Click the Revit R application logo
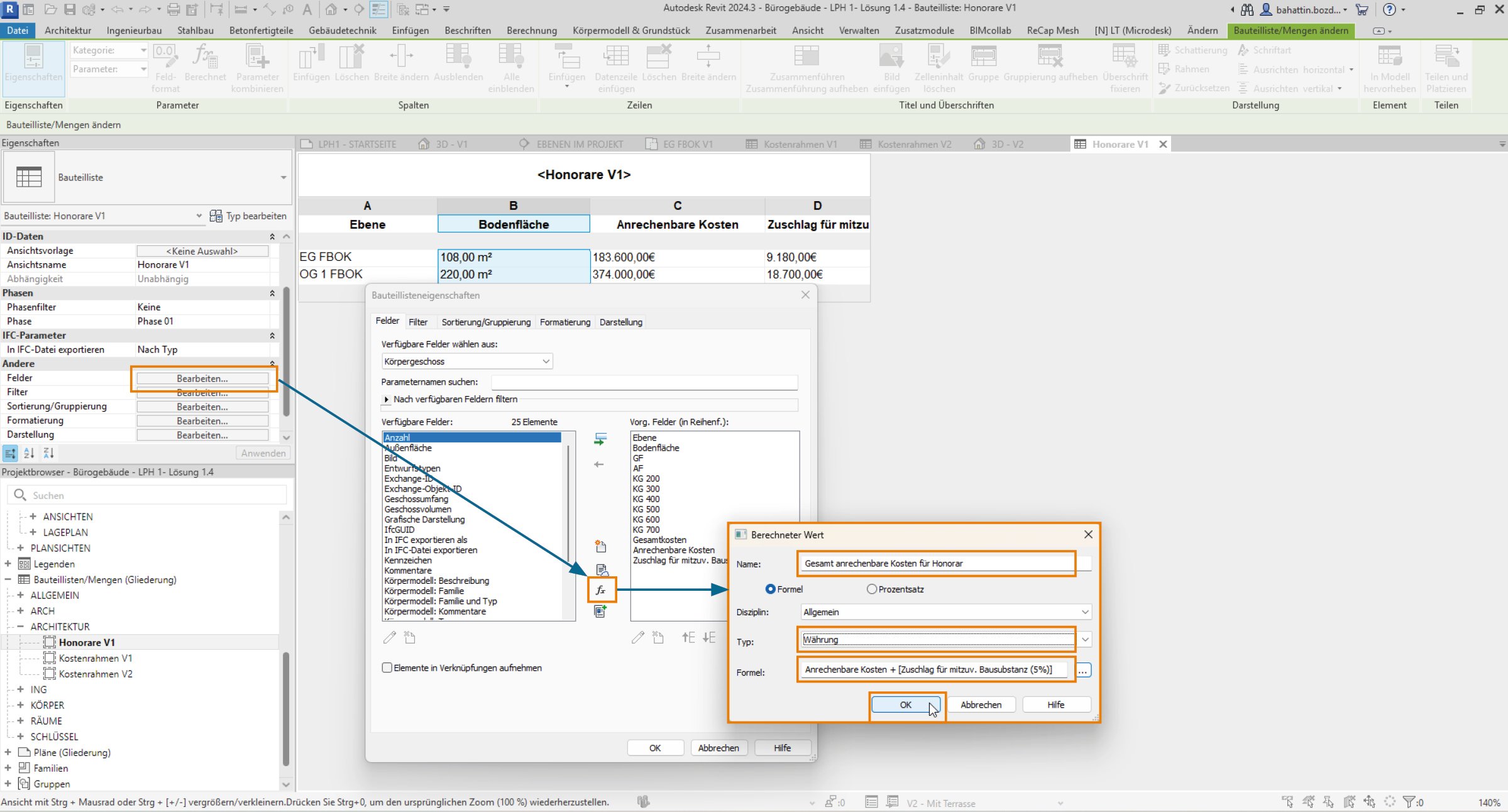This screenshot has width=1508, height=812. 10,9
